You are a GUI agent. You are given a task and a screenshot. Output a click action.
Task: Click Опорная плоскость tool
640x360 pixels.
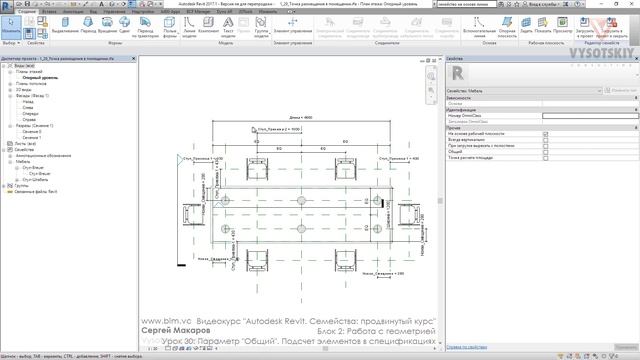[x=507, y=27]
